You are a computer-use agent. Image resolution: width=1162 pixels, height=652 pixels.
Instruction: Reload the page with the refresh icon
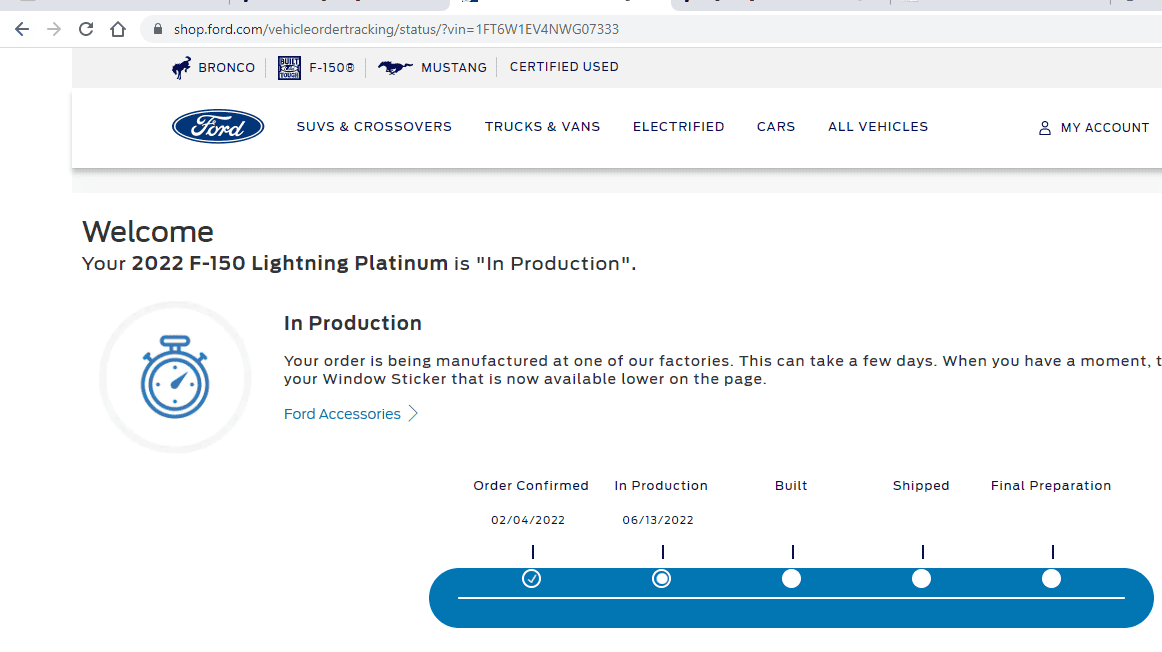click(86, 29)
